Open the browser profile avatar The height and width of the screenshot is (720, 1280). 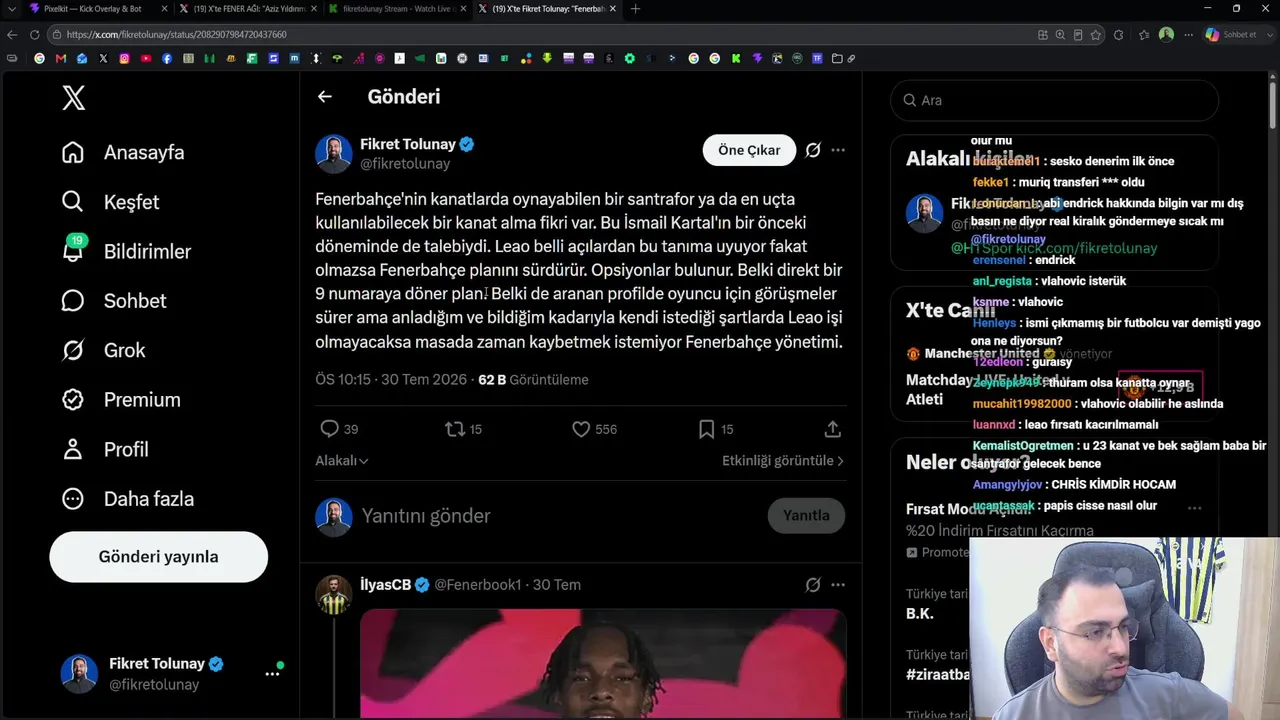(x=1166, y=35)
